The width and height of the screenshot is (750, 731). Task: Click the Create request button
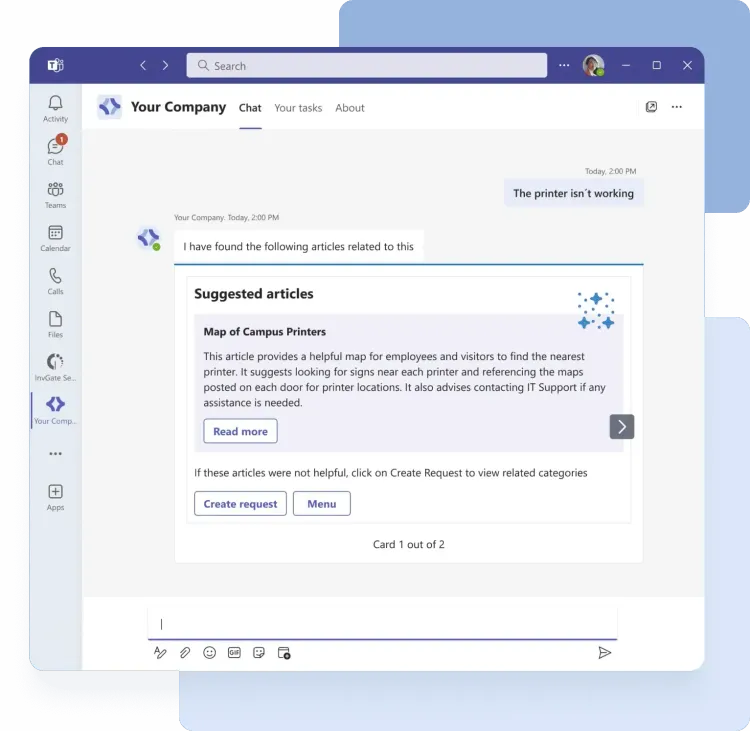point(240,504)
